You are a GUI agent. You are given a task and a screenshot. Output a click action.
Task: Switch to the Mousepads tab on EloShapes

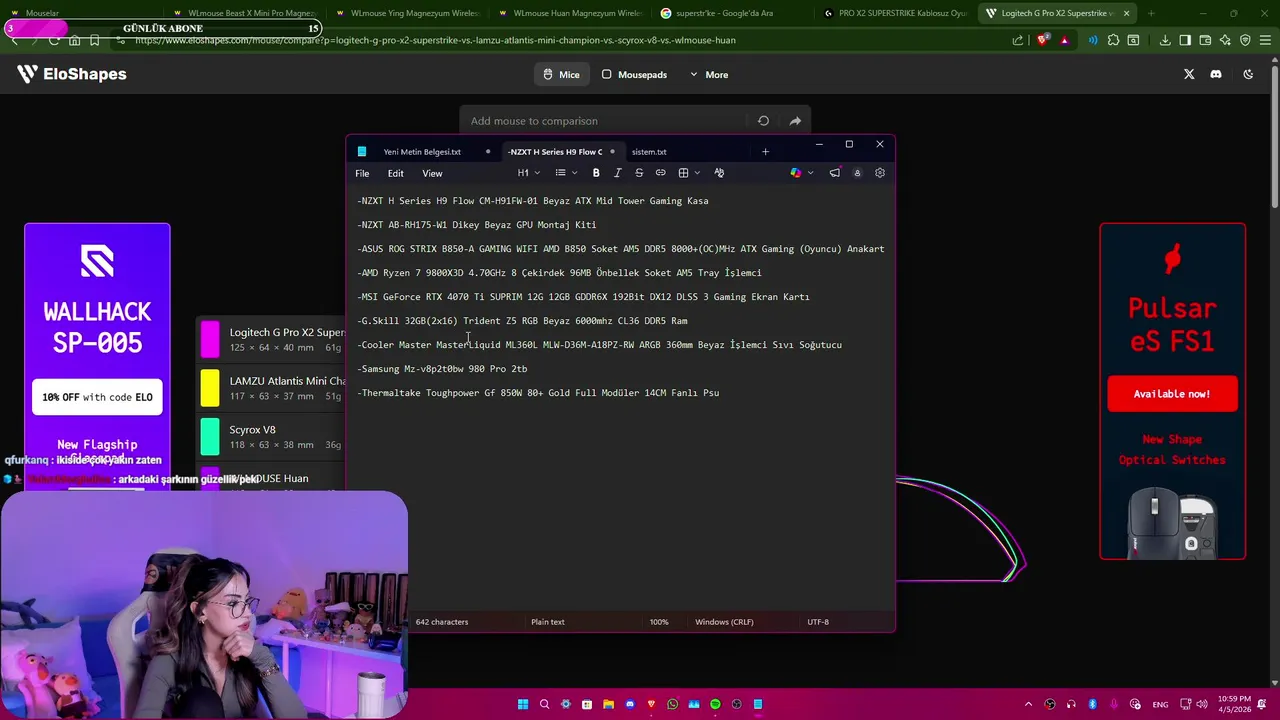point(634,75)
